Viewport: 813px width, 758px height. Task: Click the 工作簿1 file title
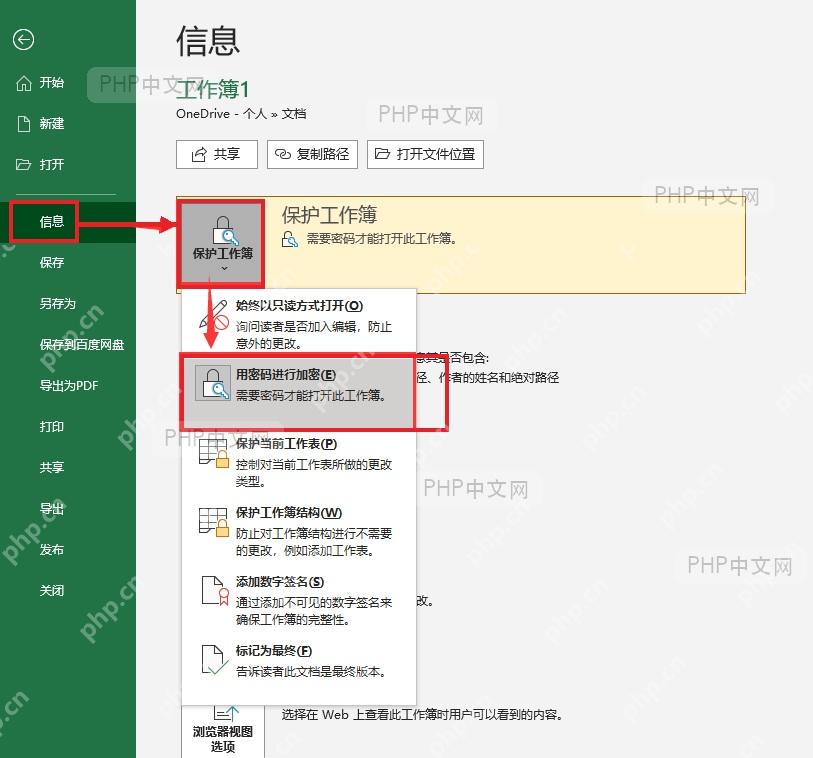[213, 90]
